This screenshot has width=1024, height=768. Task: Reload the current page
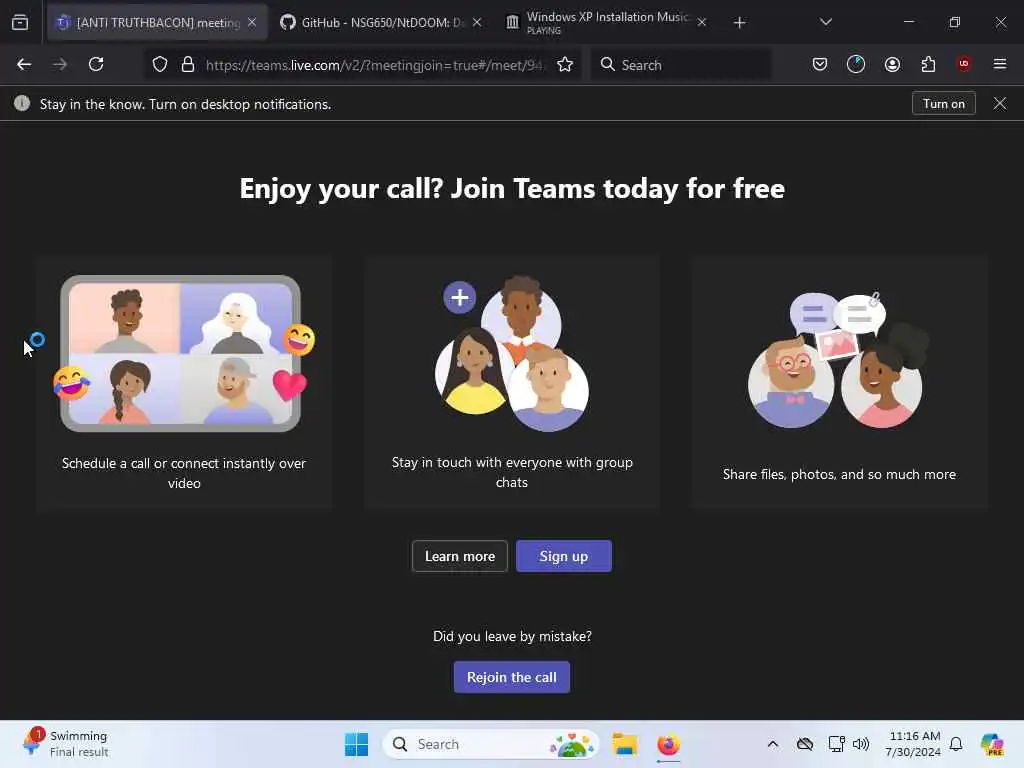(96, 64)
